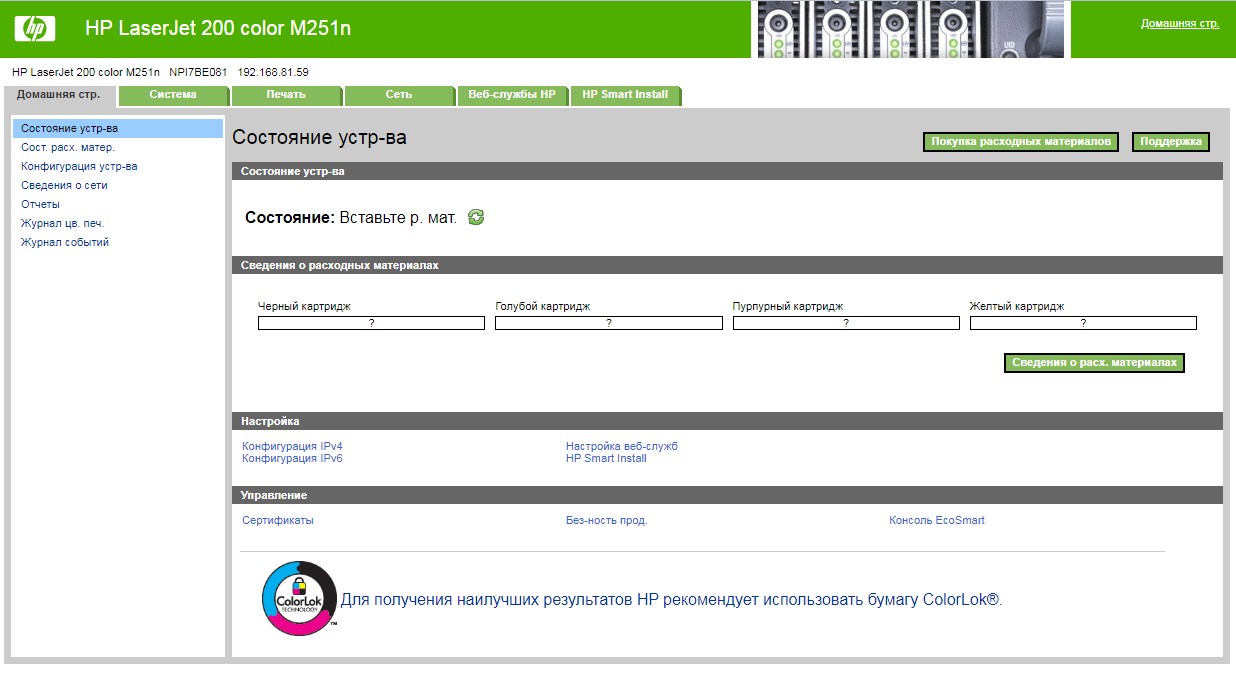Switch to the Печать tab

point(286,95)
